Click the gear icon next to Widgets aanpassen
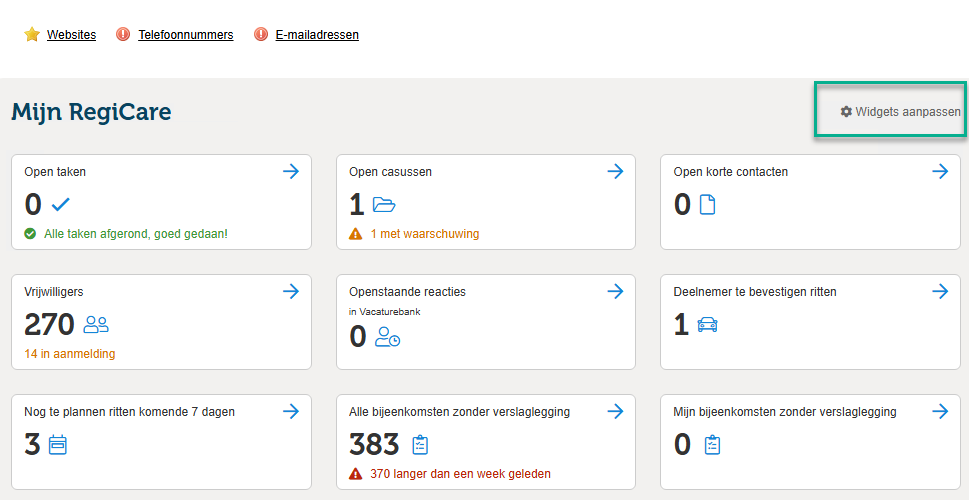 pyautogui.click(x=846, y=112)
